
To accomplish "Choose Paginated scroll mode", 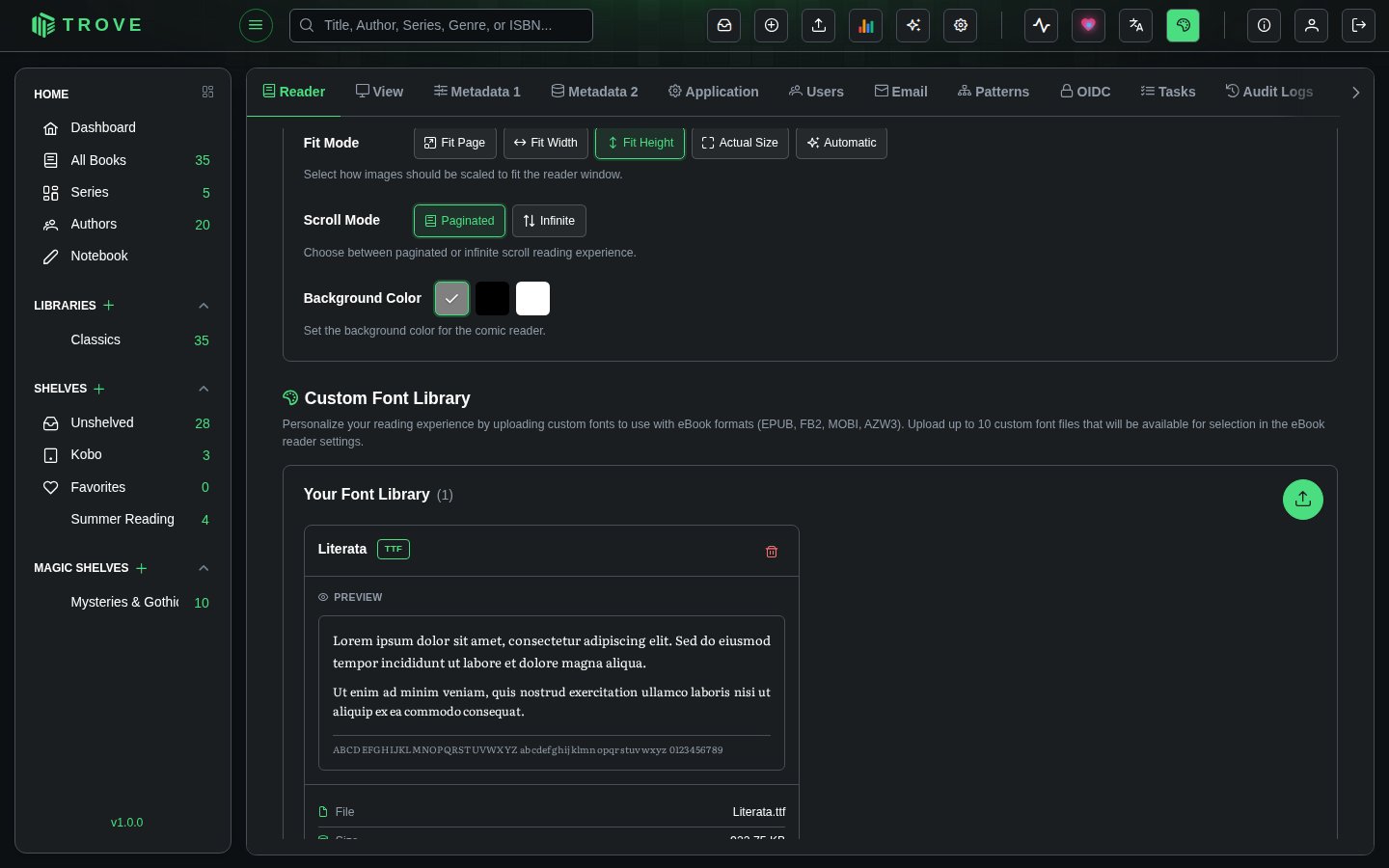I will click(460, 221).
